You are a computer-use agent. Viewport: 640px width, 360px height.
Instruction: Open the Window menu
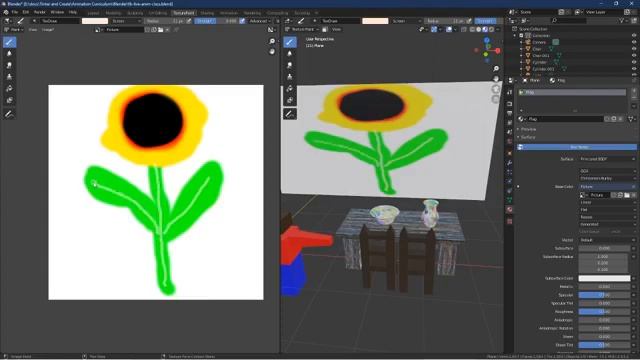pyautogui.click(x=57, y=12)
